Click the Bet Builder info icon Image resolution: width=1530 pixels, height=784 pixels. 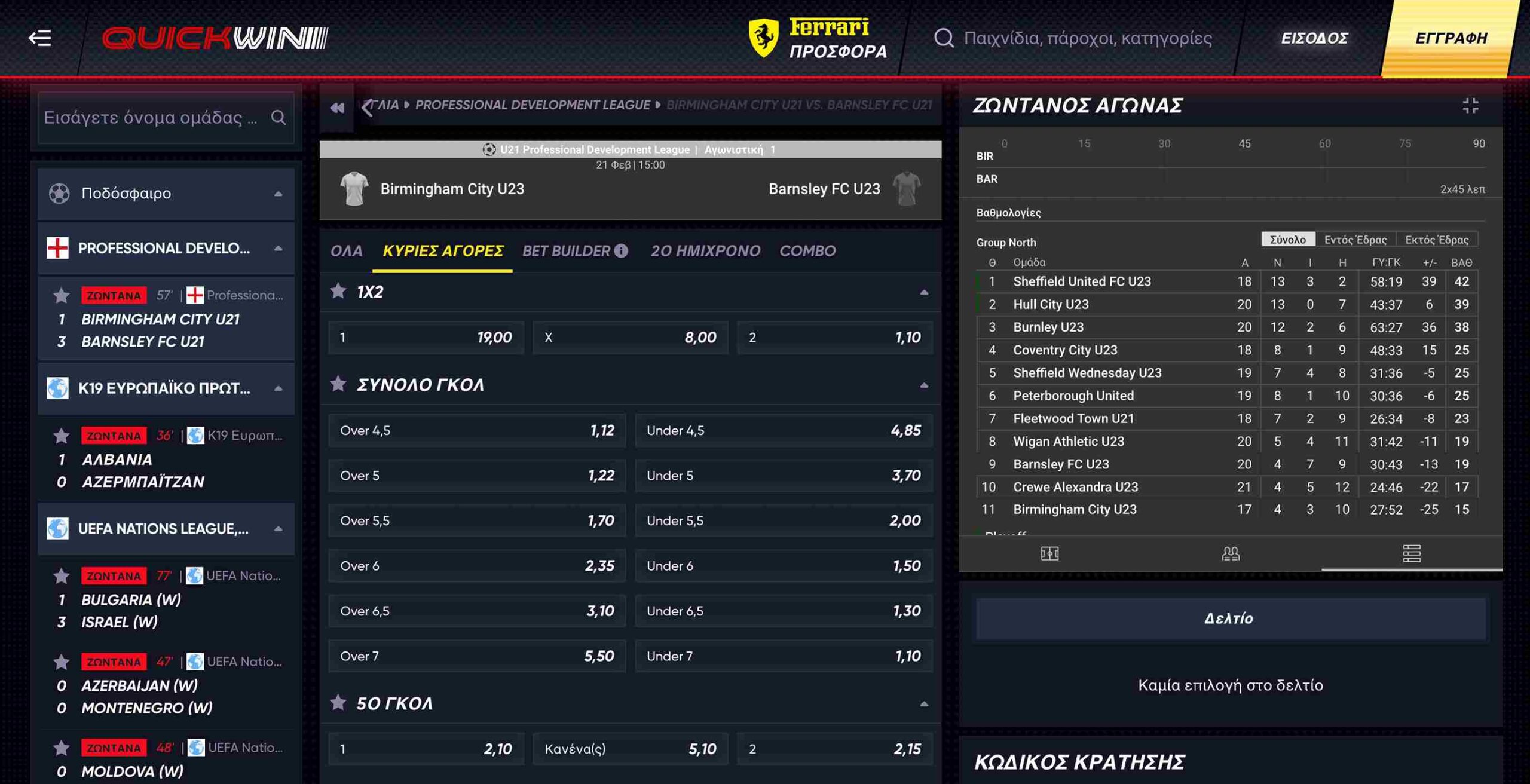[621, 250]
